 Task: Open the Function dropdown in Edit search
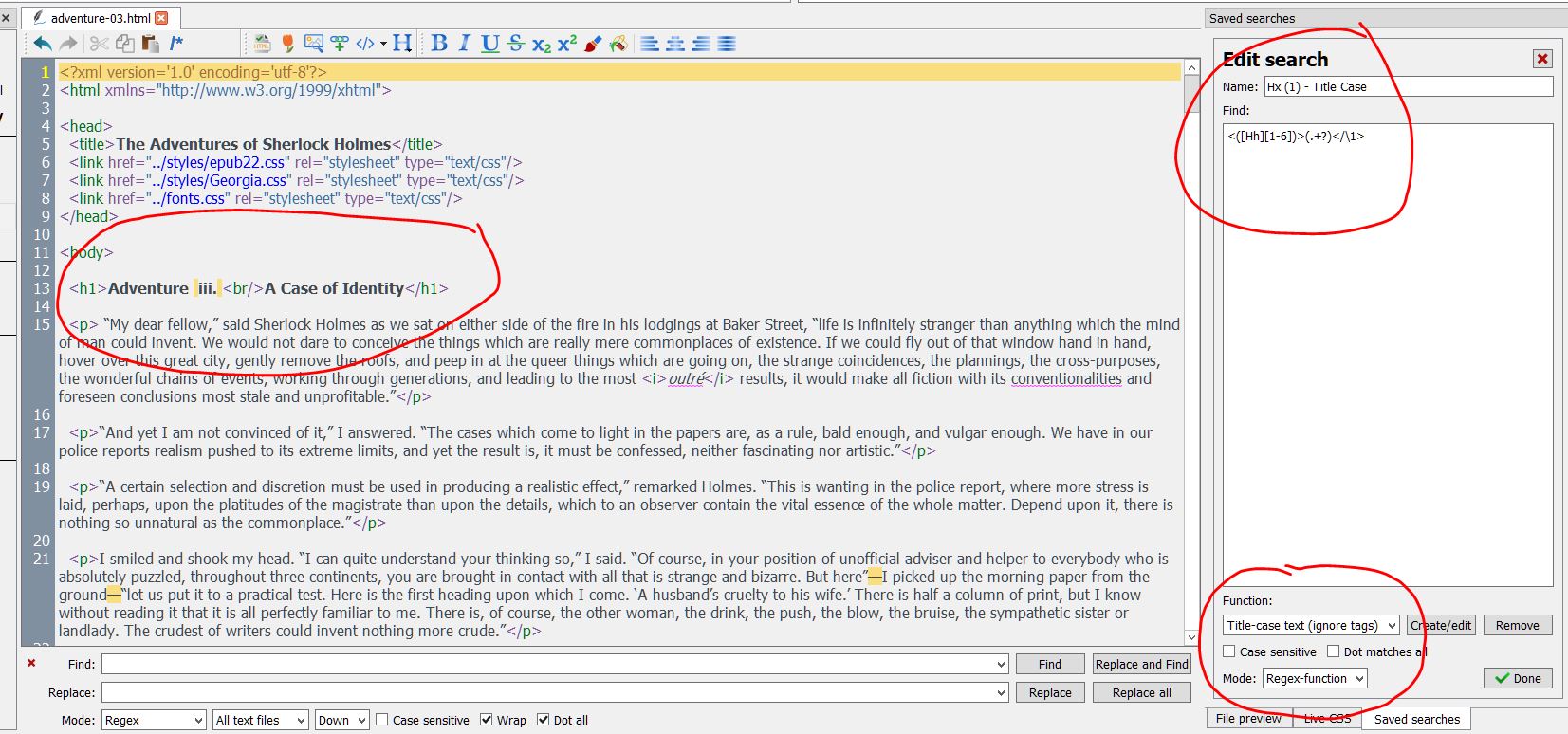[x=1311, y=625]
